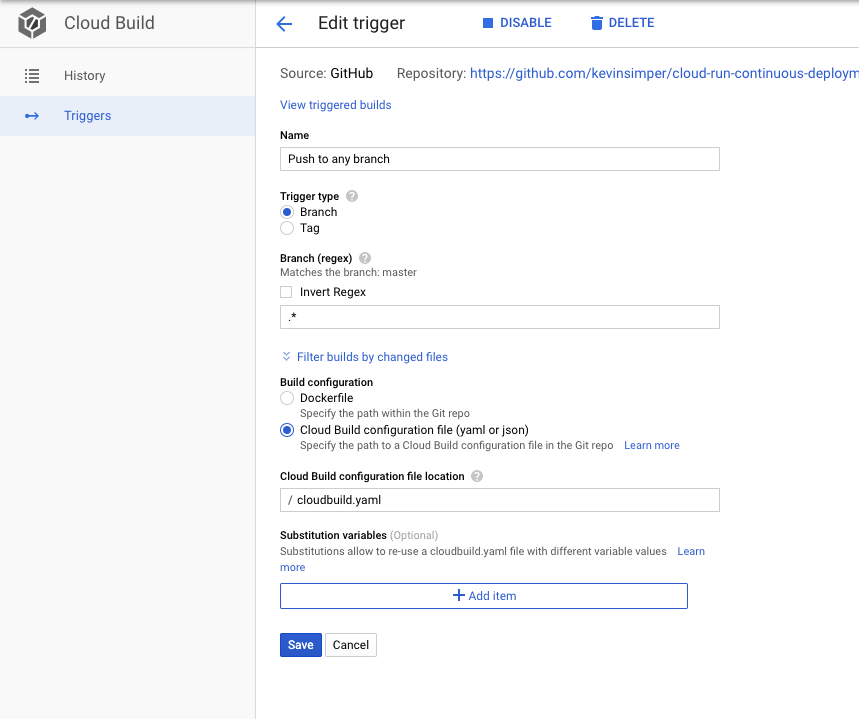Cancel editing the trigger
859x719 pixels.
point(351,645)
